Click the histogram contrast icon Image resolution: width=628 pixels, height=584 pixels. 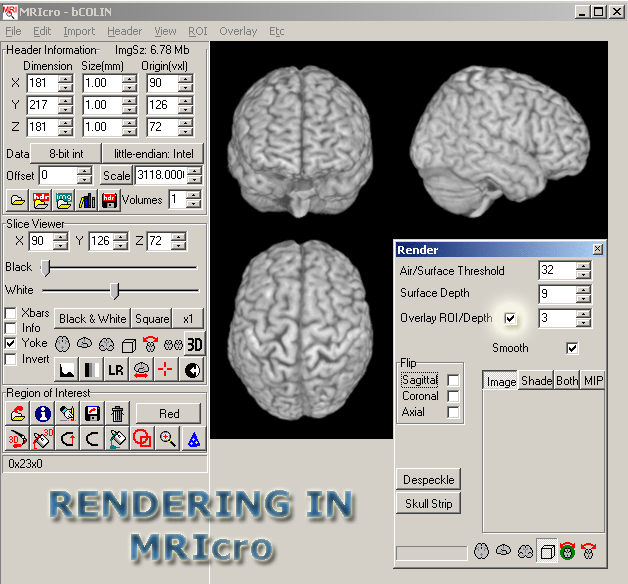coord(65,369)
